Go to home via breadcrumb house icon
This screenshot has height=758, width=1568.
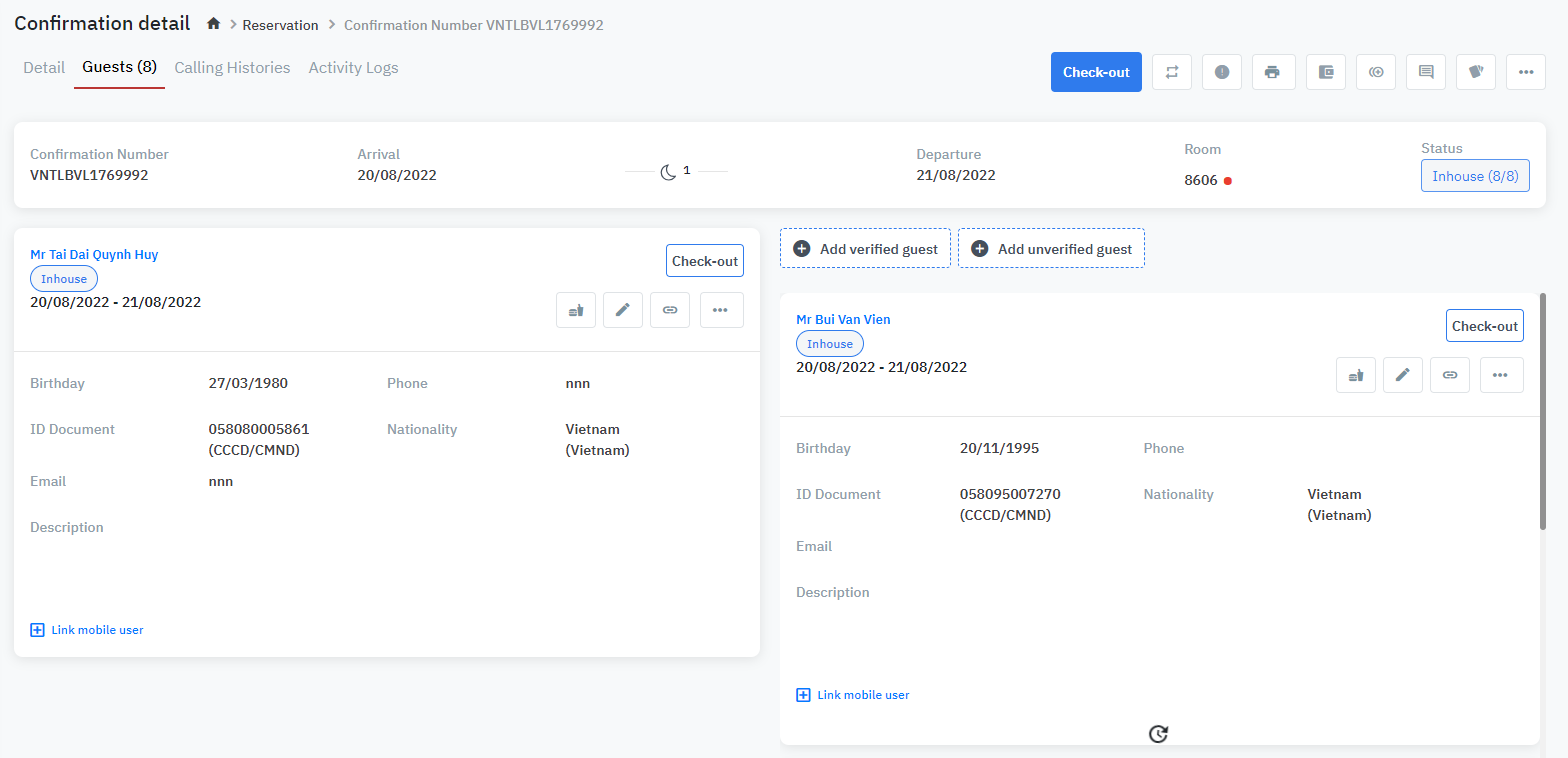[x=213, y=24]
